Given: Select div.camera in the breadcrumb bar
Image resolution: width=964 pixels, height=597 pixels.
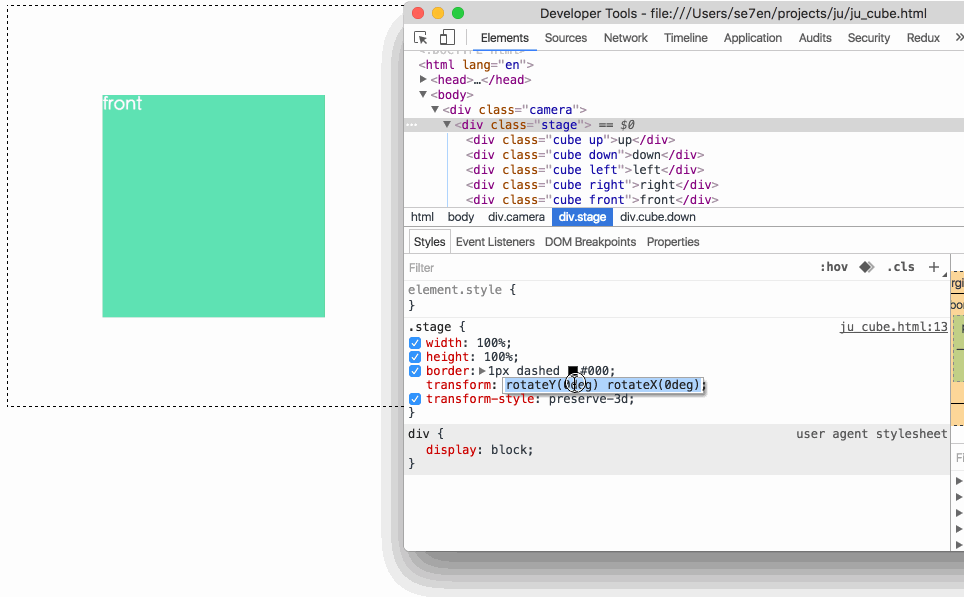Looking at the screenshot, I should 516,217.
